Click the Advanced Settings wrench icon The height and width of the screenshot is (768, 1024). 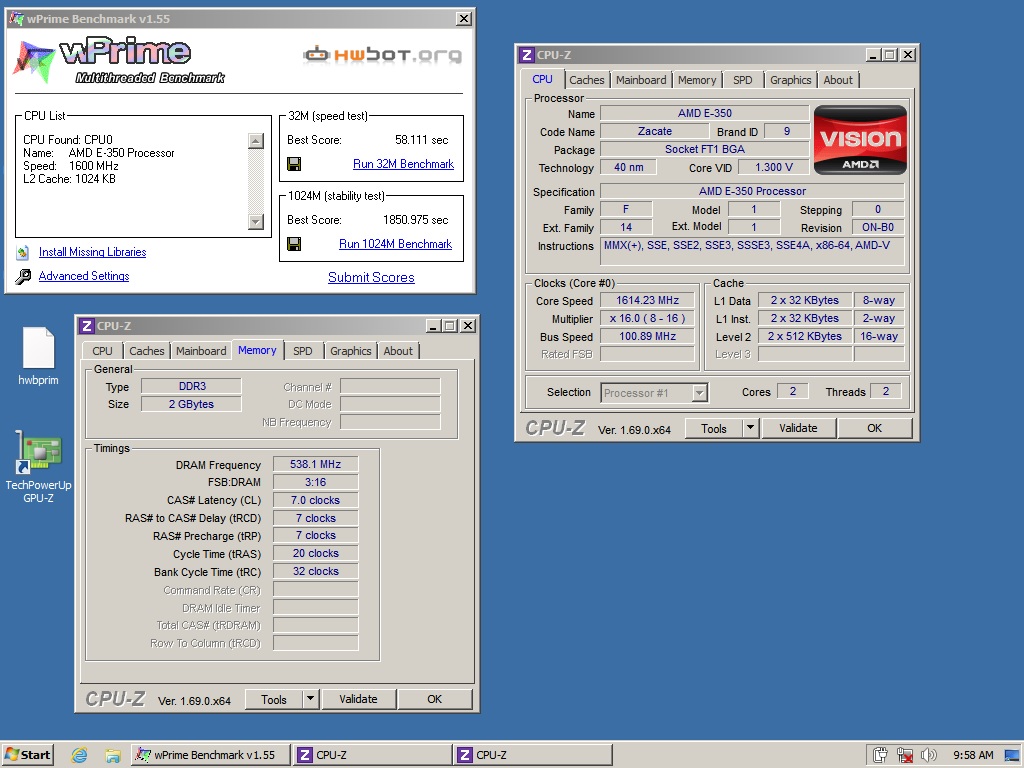pyautogui.click(x=23, y=276)
